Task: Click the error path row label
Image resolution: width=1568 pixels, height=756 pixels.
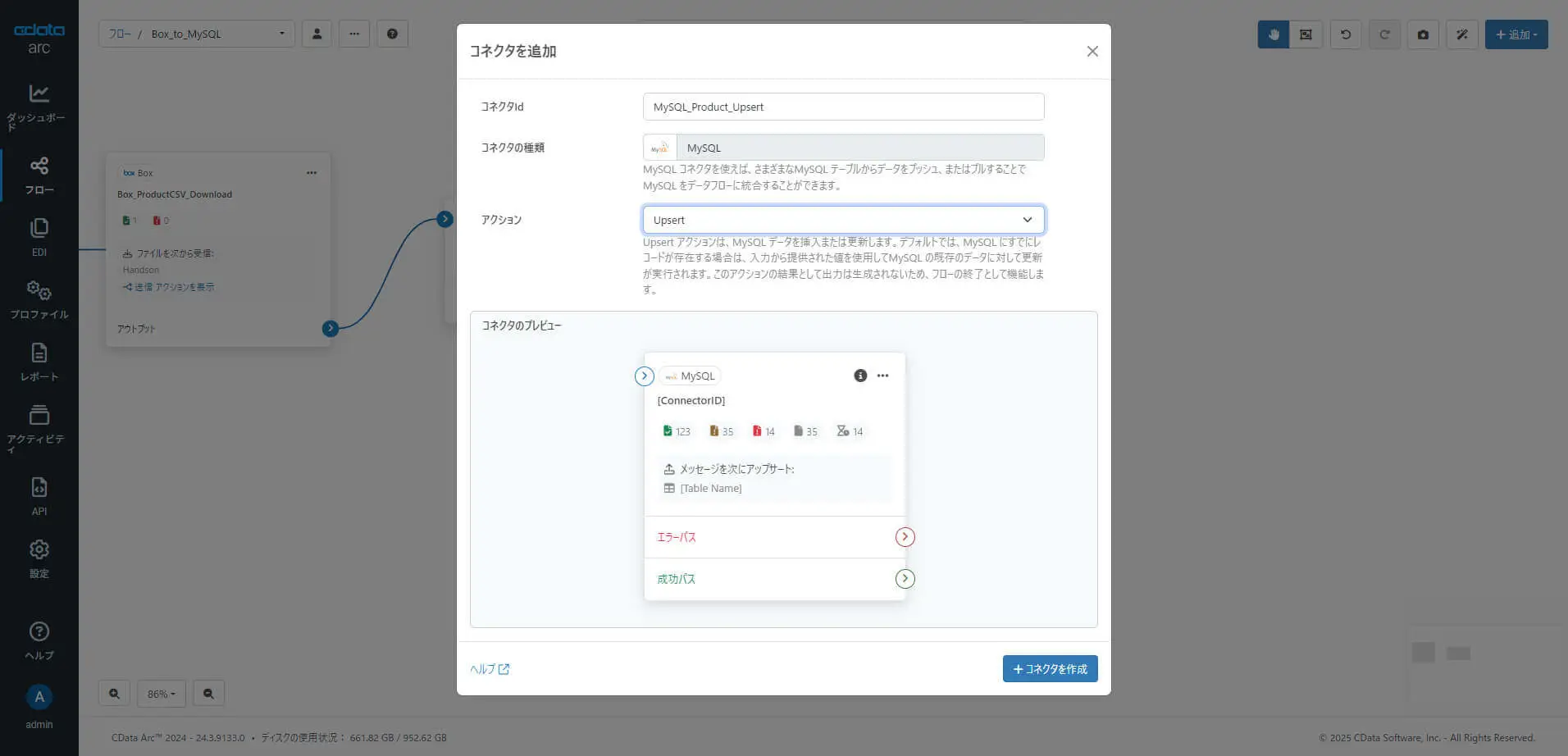Action: click(x=677, y=537)
